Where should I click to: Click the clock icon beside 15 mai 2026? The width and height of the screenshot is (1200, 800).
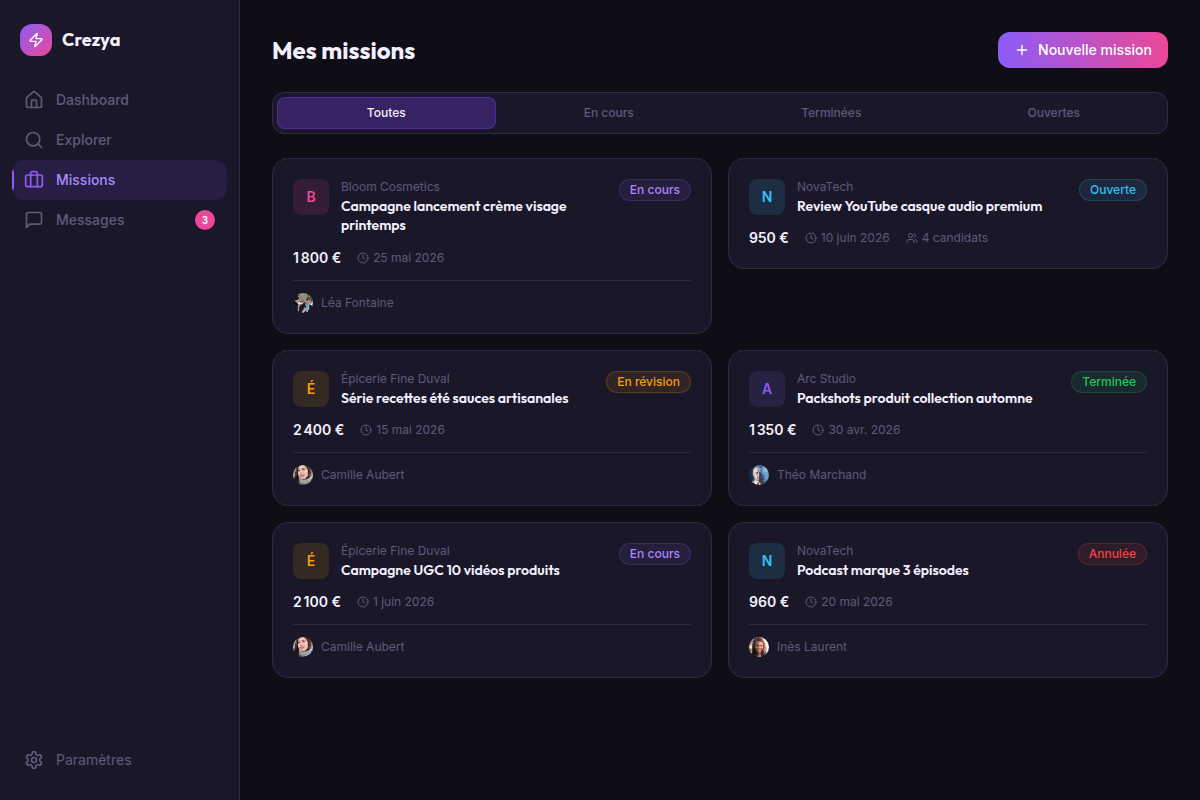click(x=367, y=430)
